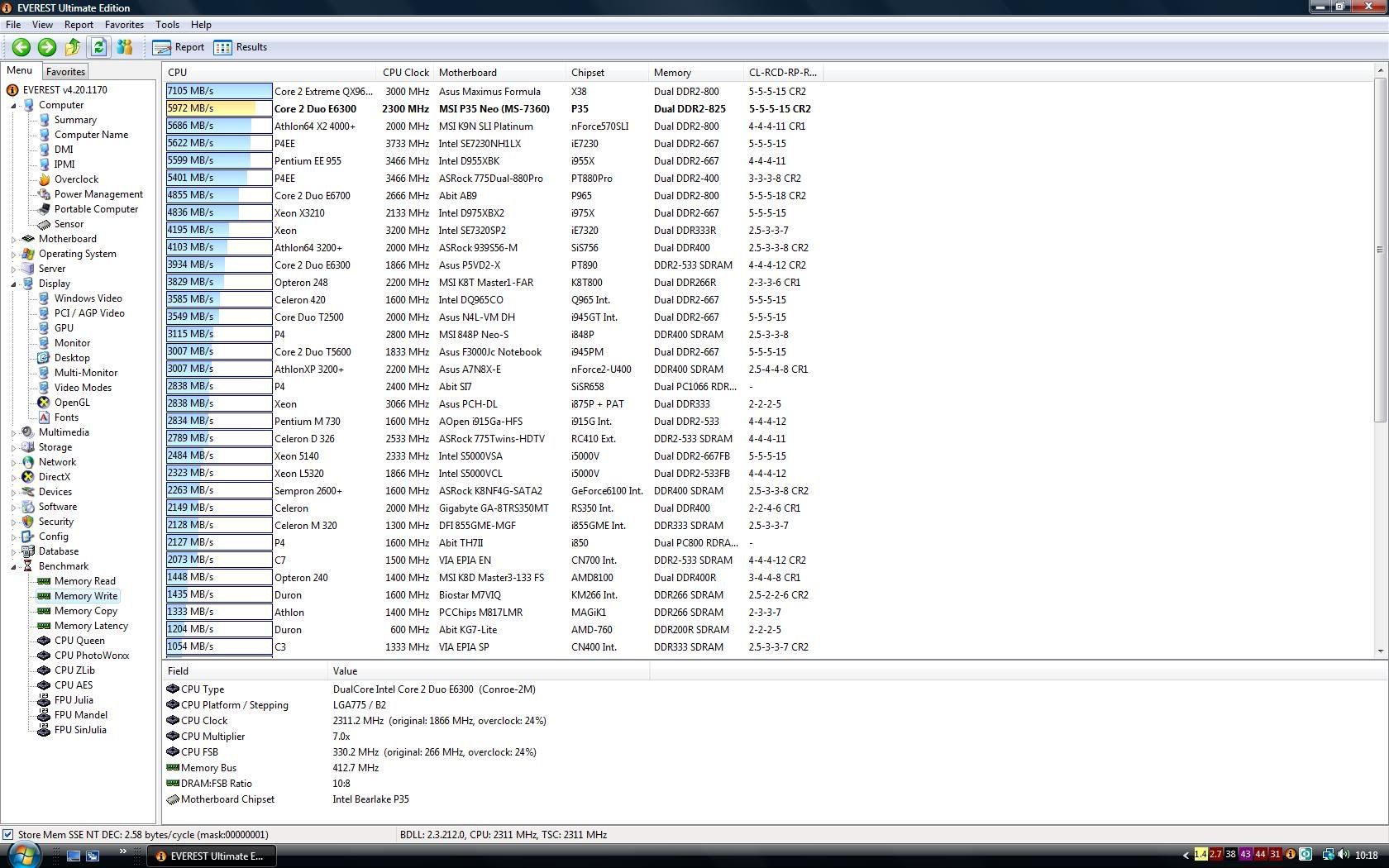
Task: Click the green Back arrow toolbar icon
Action: tap(21, 47)
